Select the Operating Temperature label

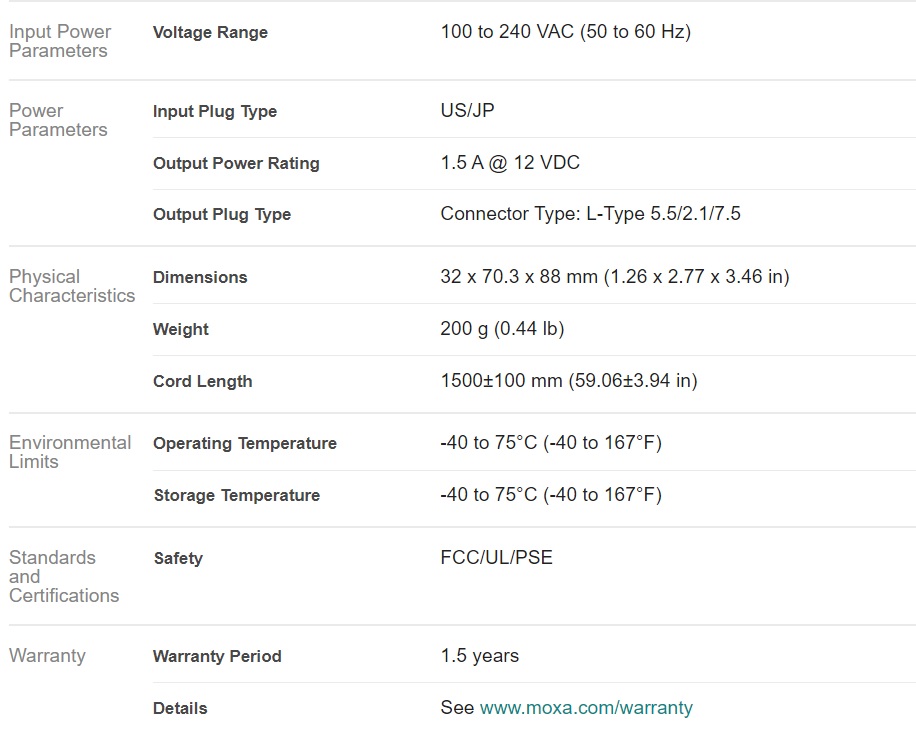(x=245, y=443)
